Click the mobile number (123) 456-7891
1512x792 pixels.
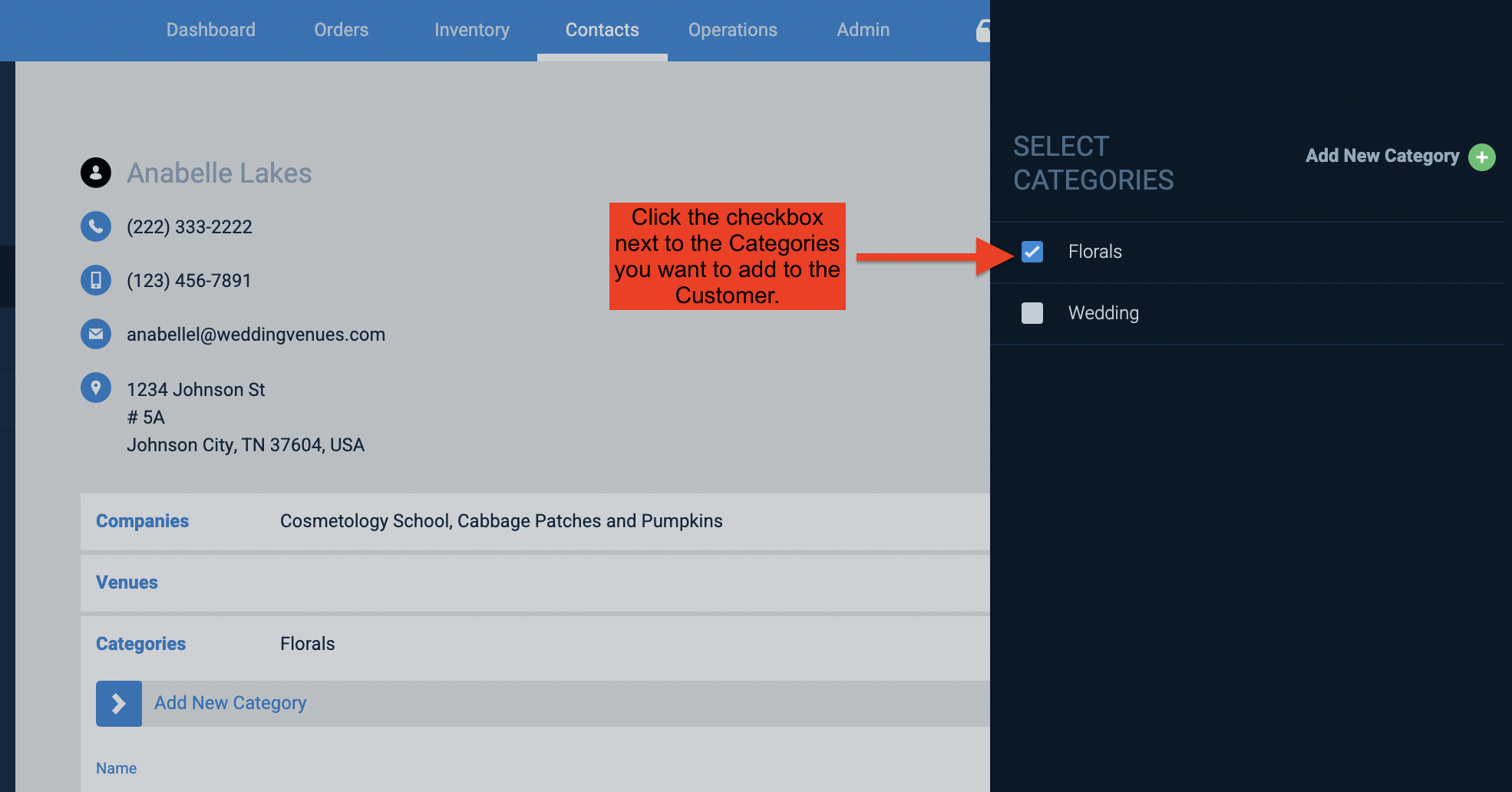(189, 281)
